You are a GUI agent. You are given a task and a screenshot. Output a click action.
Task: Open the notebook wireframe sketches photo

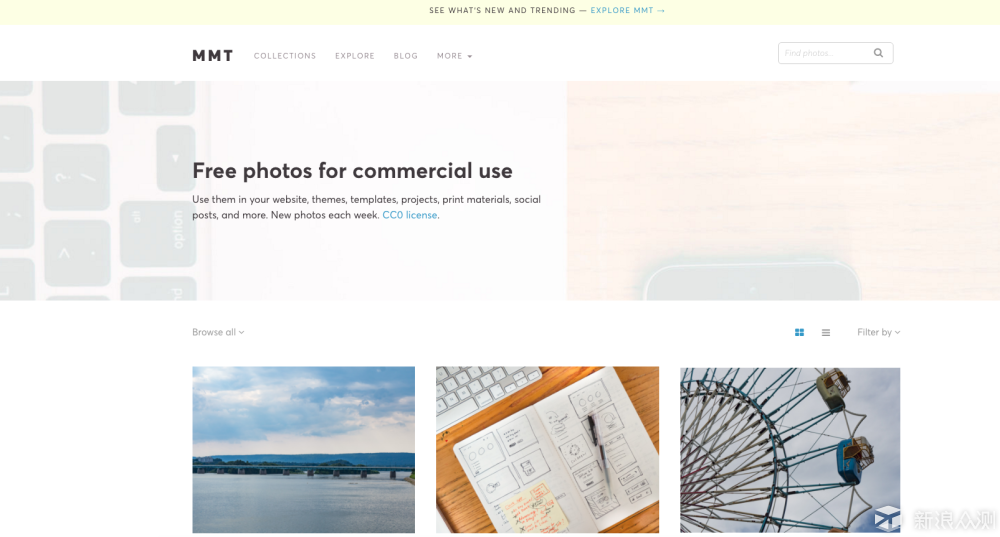[x=547, y=450]
